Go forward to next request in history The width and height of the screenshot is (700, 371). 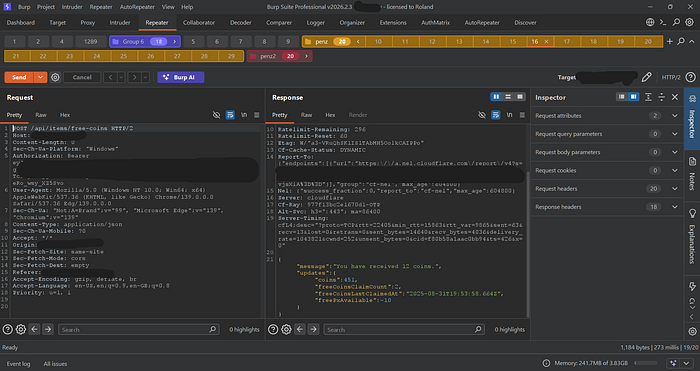[134, 77]
